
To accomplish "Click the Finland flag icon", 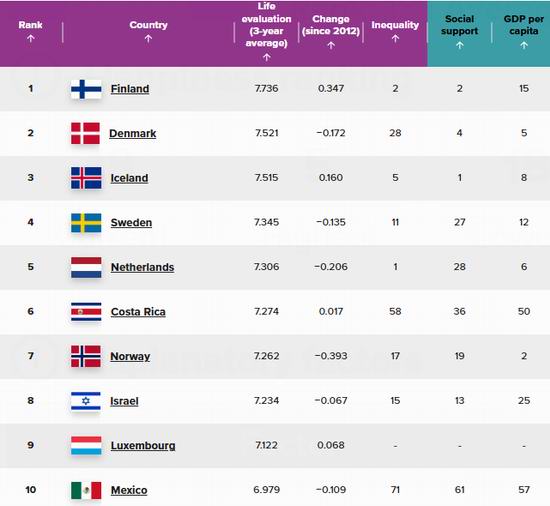I will [86, 89].
